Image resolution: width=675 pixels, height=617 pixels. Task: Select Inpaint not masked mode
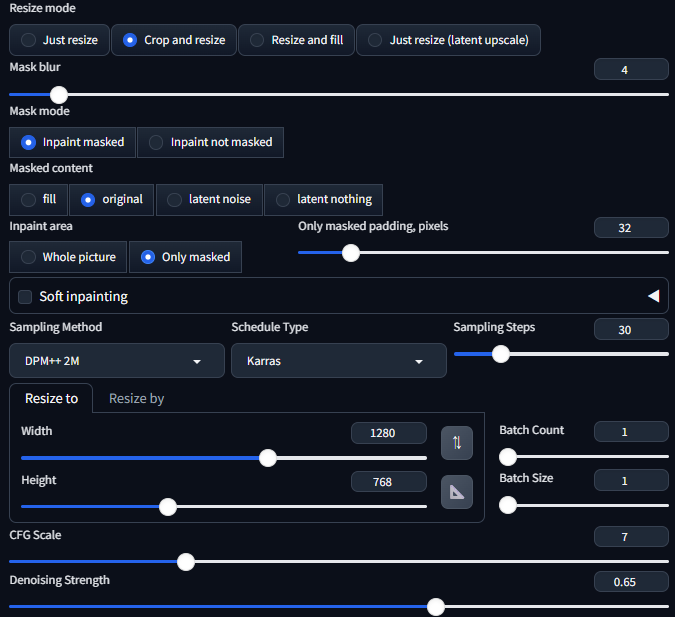pyautogui.click(x=210, y=142)
